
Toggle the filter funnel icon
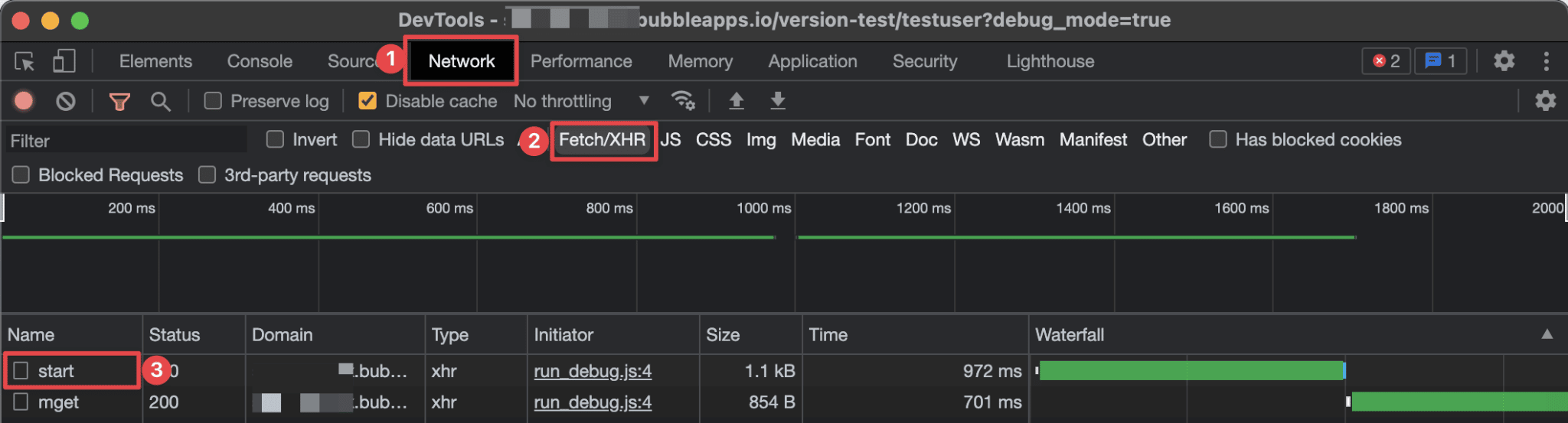coord(119,101)
